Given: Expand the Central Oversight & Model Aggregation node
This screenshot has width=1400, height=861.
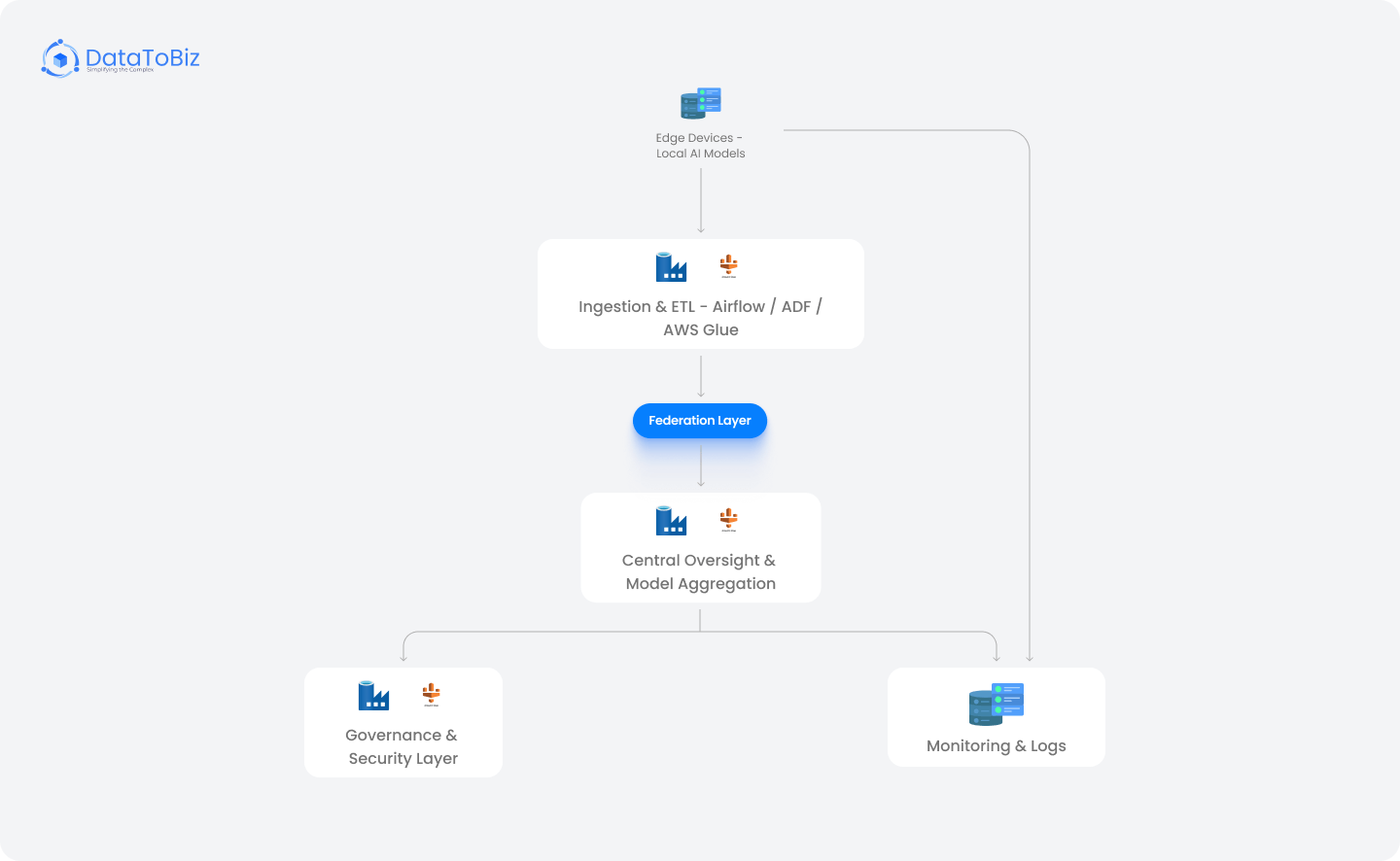Looking at the screenshot, I should (700, 547).
